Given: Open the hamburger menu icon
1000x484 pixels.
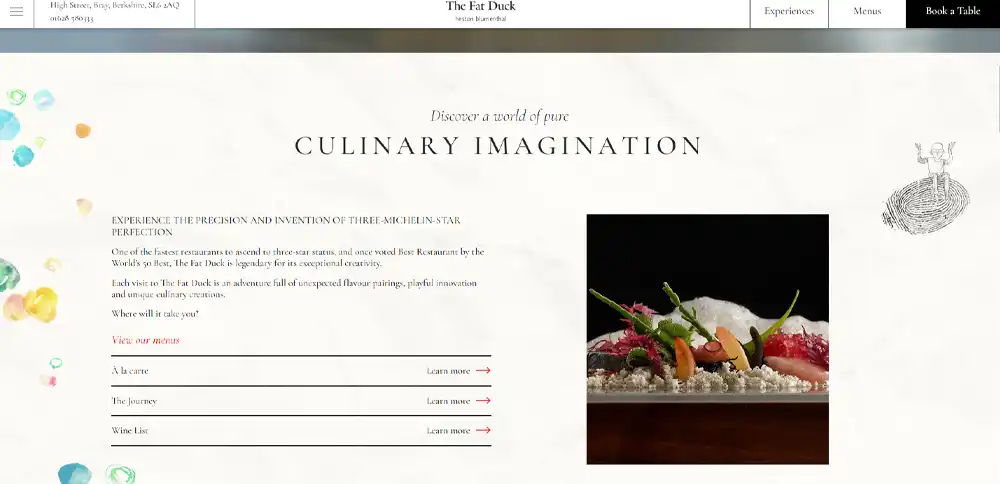Looking at the screenshot, I should pos(17,11).
